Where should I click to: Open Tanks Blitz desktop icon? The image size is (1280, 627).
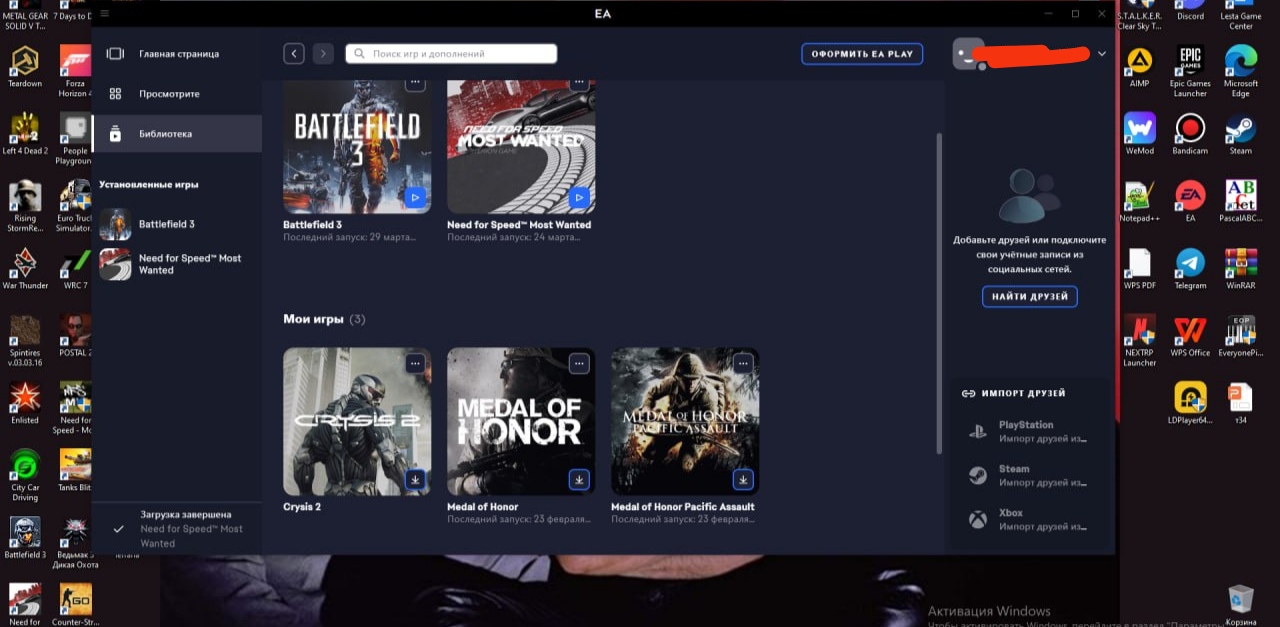pyautogui.click(x=76, y=470)
